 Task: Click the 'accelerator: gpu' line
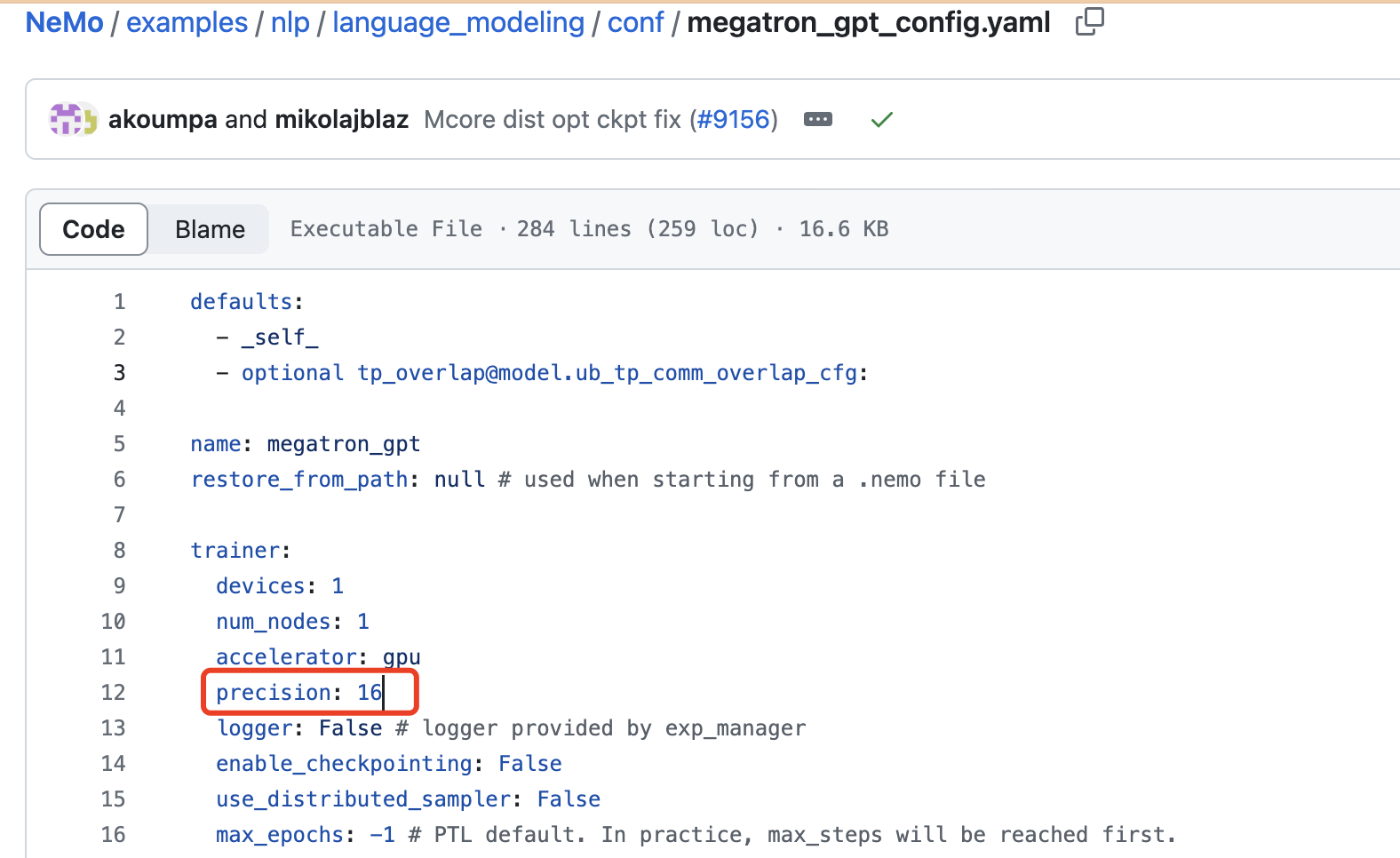pos(318,657)
